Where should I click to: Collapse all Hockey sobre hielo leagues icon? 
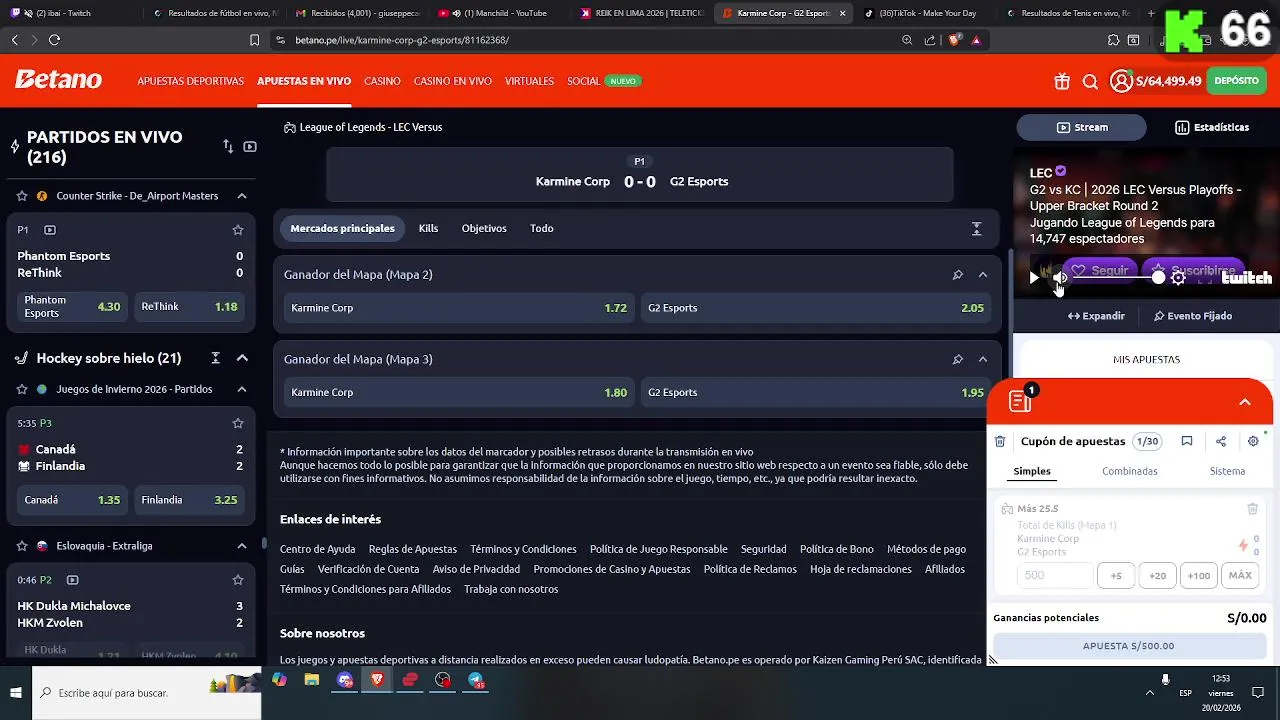click(215, 358)
